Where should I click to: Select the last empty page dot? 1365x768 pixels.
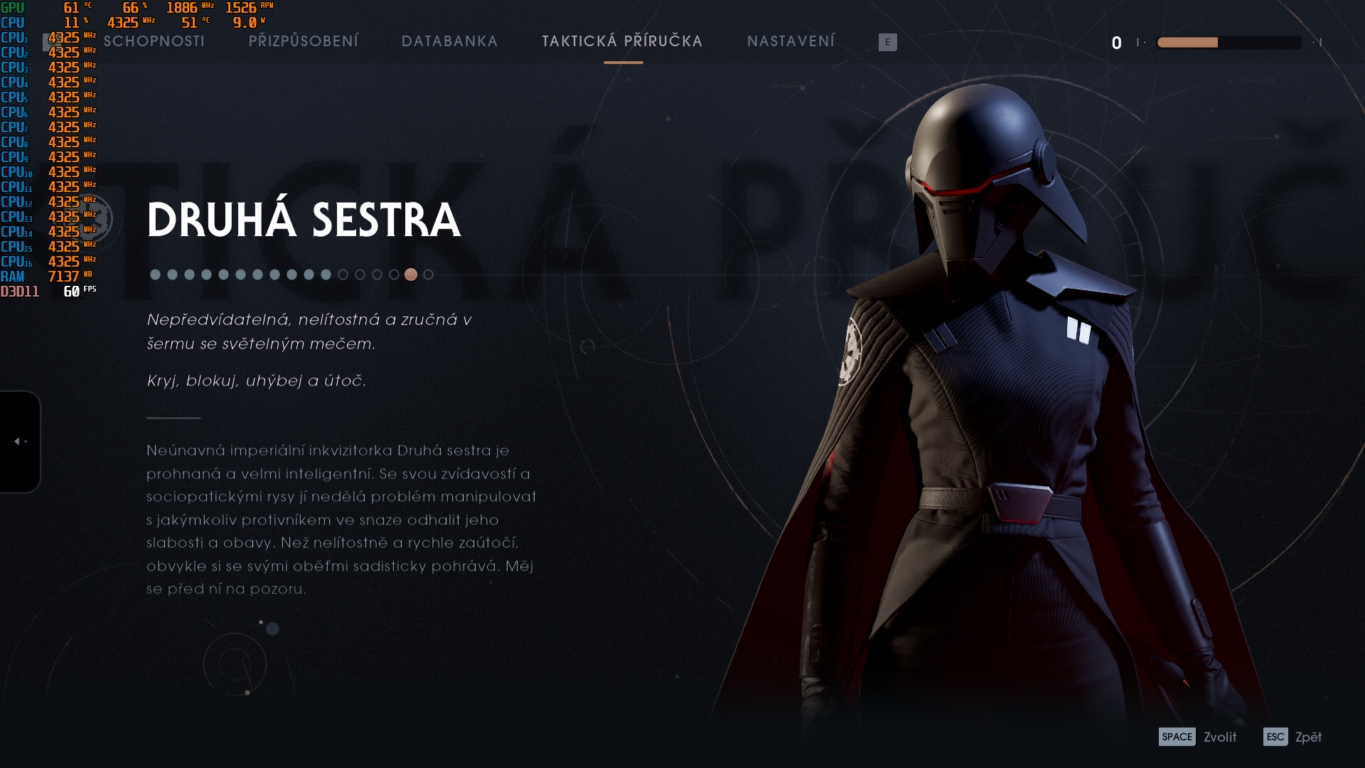point(428,274)
